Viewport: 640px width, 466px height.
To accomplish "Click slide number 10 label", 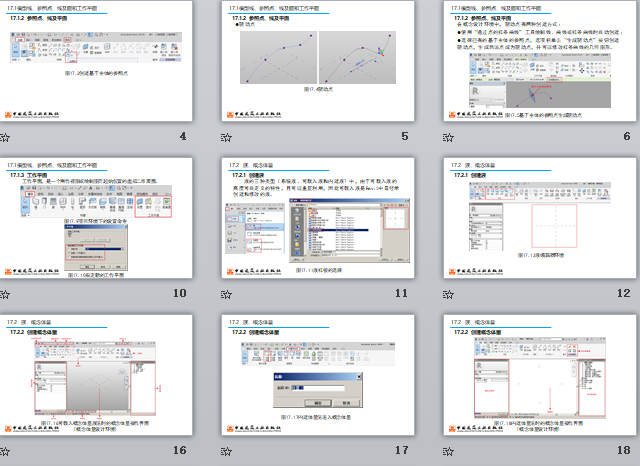I will click(x=180, y=293).
